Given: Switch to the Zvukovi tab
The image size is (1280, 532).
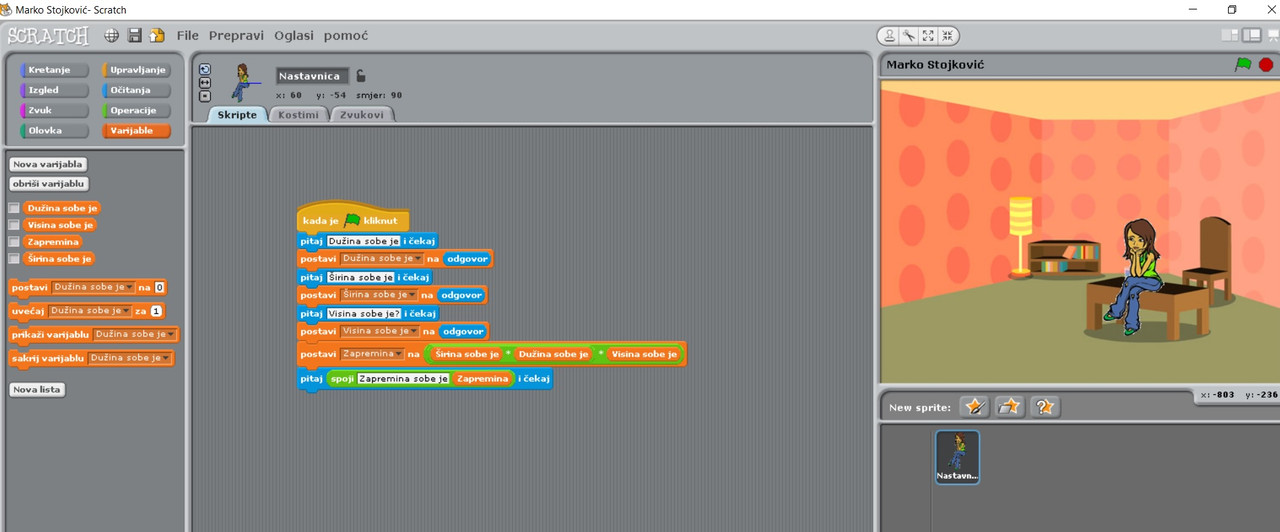Looking at the screenshot, I should 363,114.
